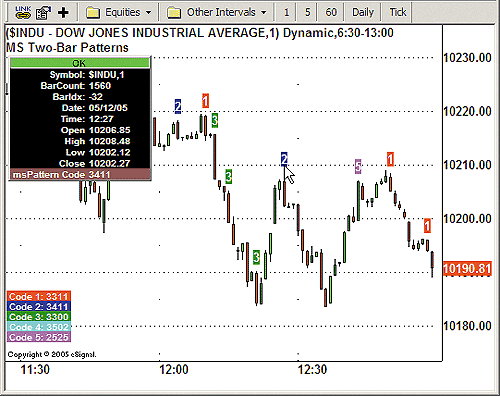
Task: Click the green marker 3 at chart bottom
Action: (x=256, y=257)
